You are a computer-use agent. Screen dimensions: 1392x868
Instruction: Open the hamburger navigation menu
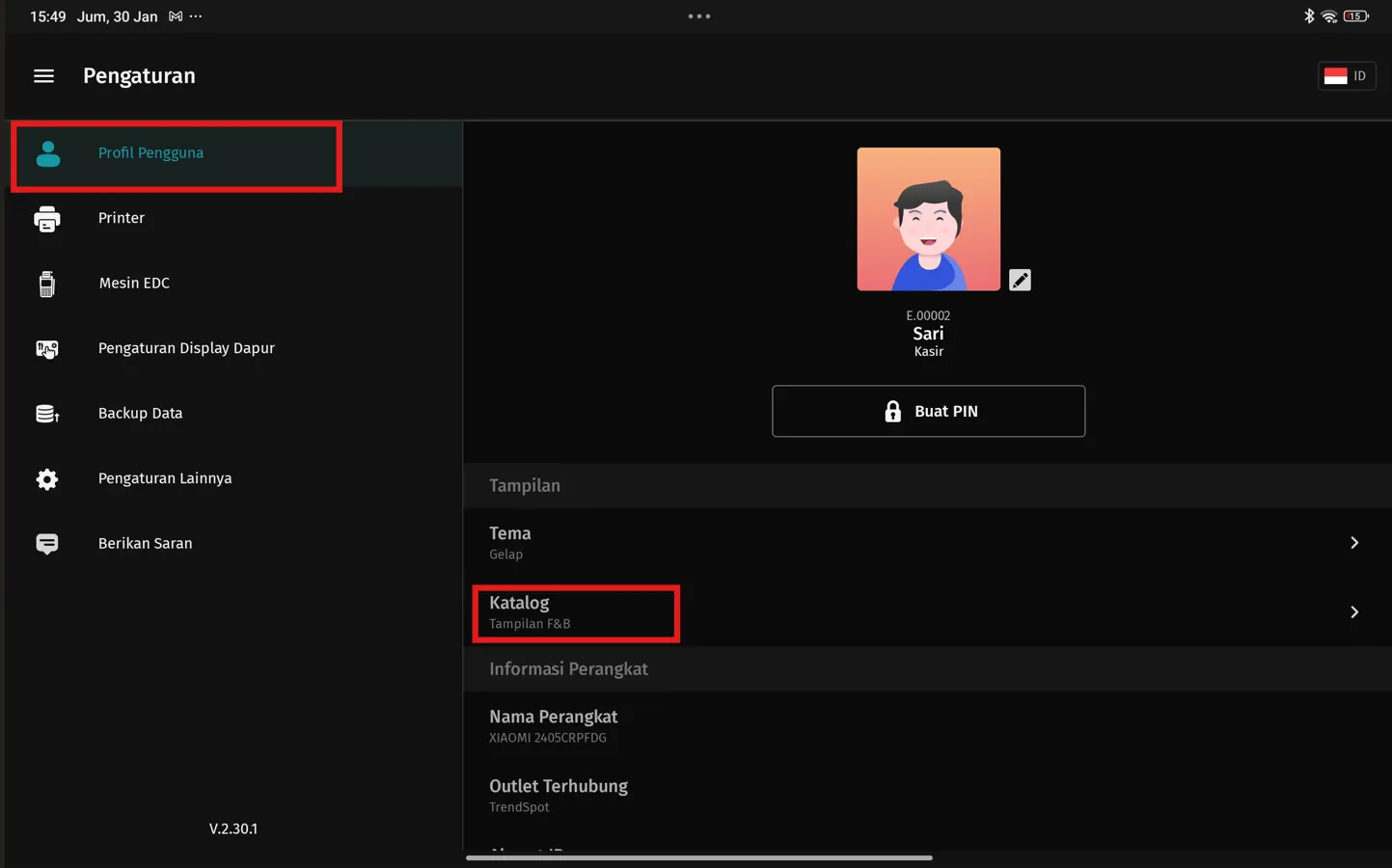43,76
